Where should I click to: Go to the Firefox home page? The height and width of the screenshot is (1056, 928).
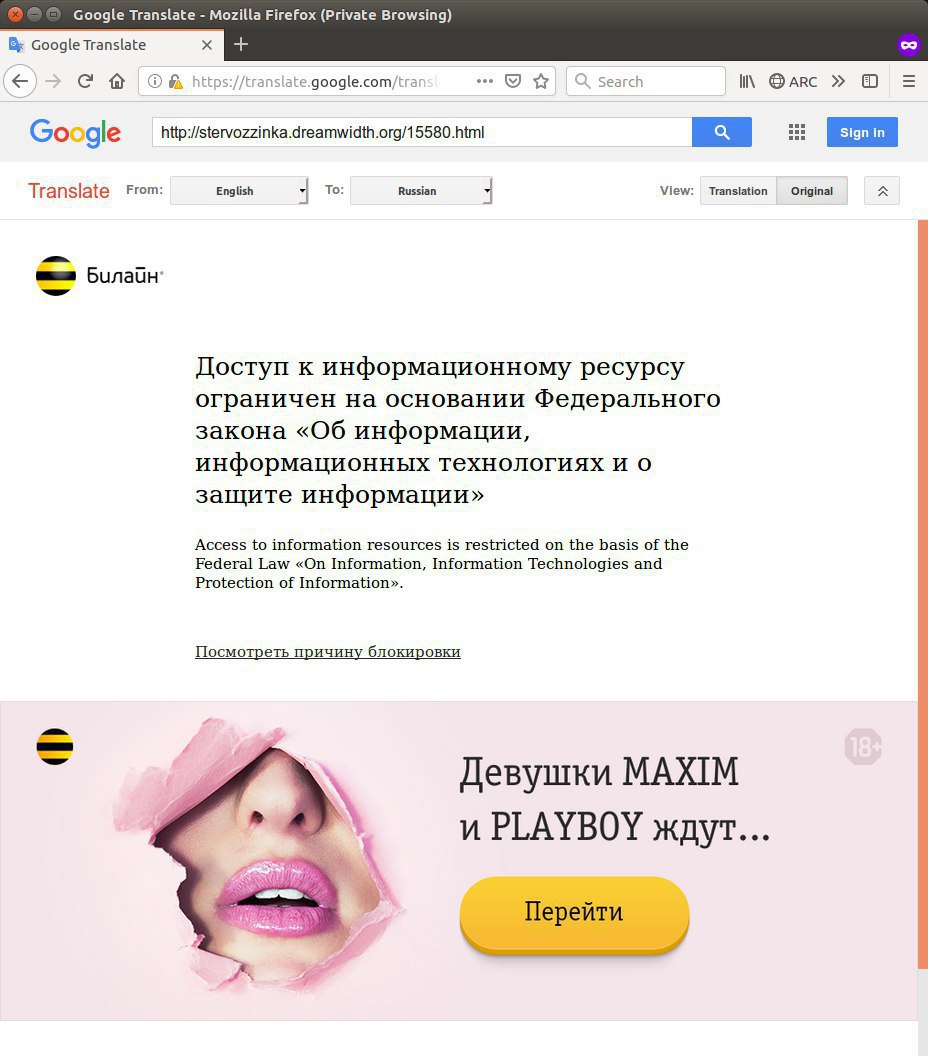[117, 81]
